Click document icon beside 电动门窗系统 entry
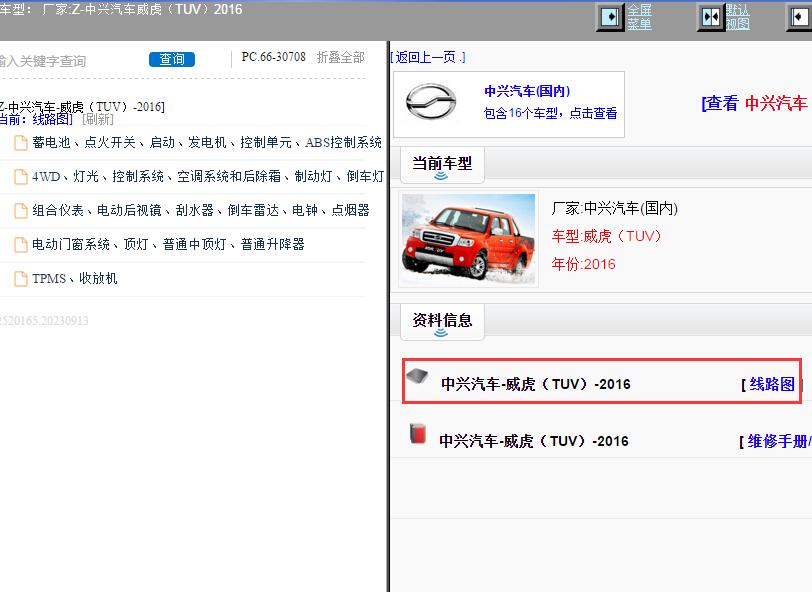The image size is (812, 592). (21, 245)
